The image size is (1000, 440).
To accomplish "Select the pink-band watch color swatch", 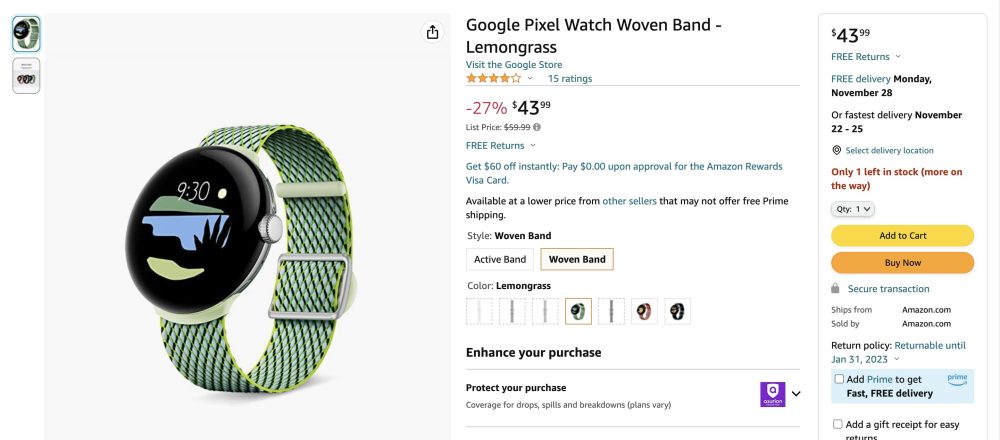I will [x=645, y=311].
